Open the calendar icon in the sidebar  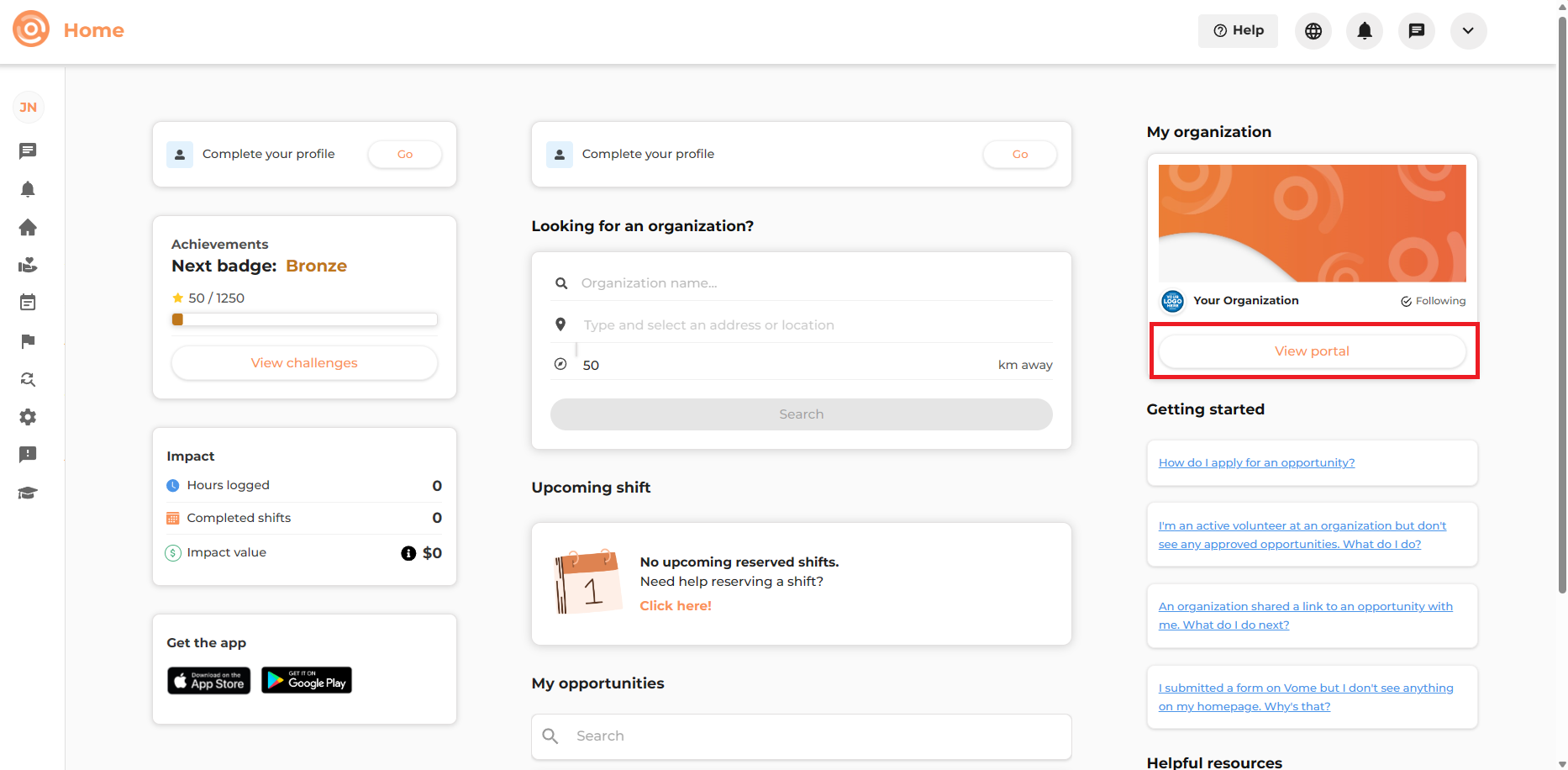pos(28,303)
